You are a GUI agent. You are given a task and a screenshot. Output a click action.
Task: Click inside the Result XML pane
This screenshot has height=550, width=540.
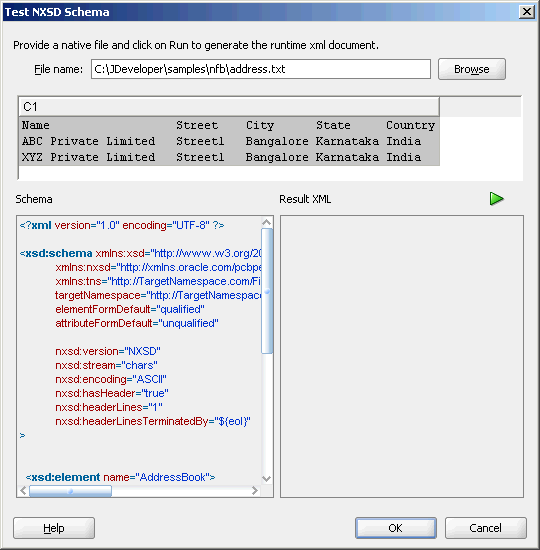402,356
